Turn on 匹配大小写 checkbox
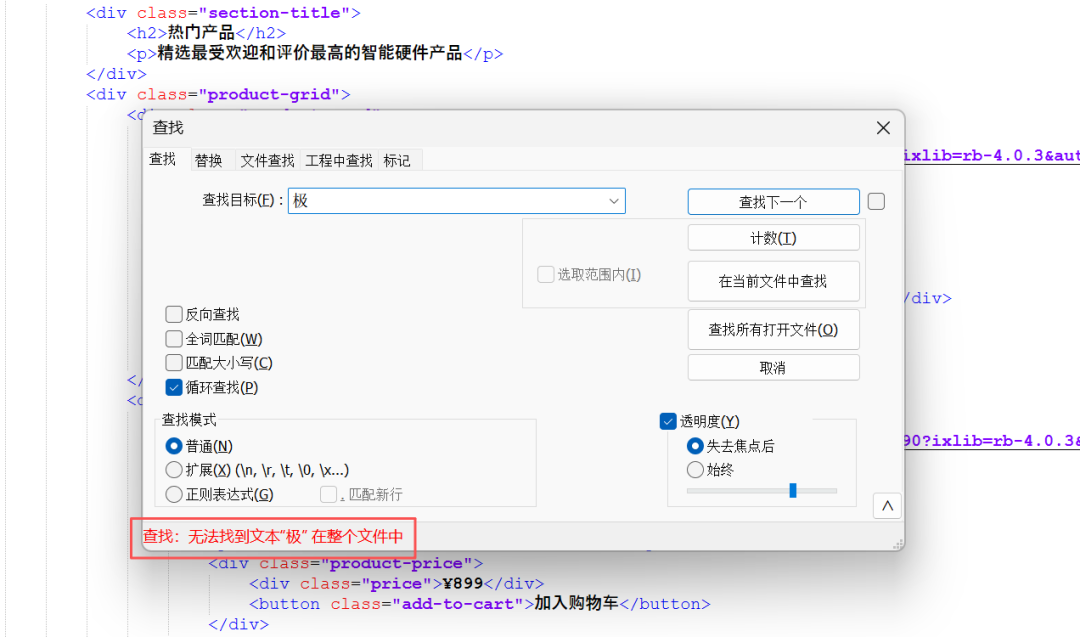The height and width of the screenshot is (637, 1080). 174,363
